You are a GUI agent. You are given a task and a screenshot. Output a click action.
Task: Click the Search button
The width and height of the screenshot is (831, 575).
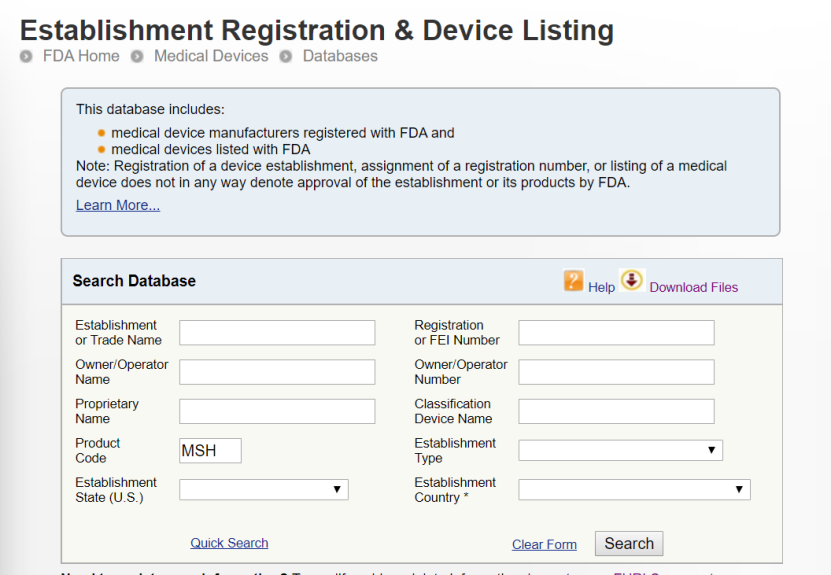(x=629, y=544)
